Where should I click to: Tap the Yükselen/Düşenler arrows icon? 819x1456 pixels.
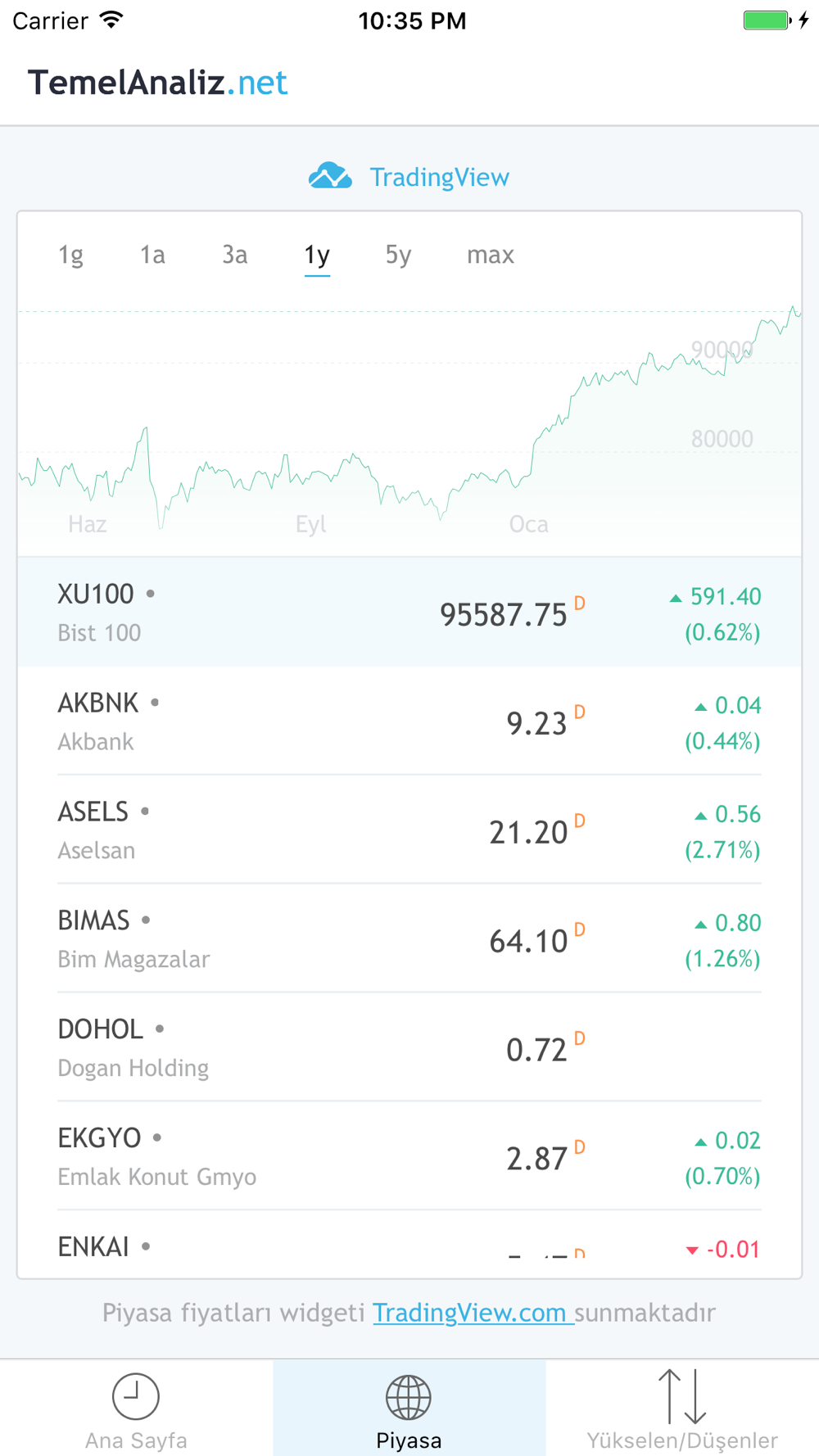(x=682, y=1396)
